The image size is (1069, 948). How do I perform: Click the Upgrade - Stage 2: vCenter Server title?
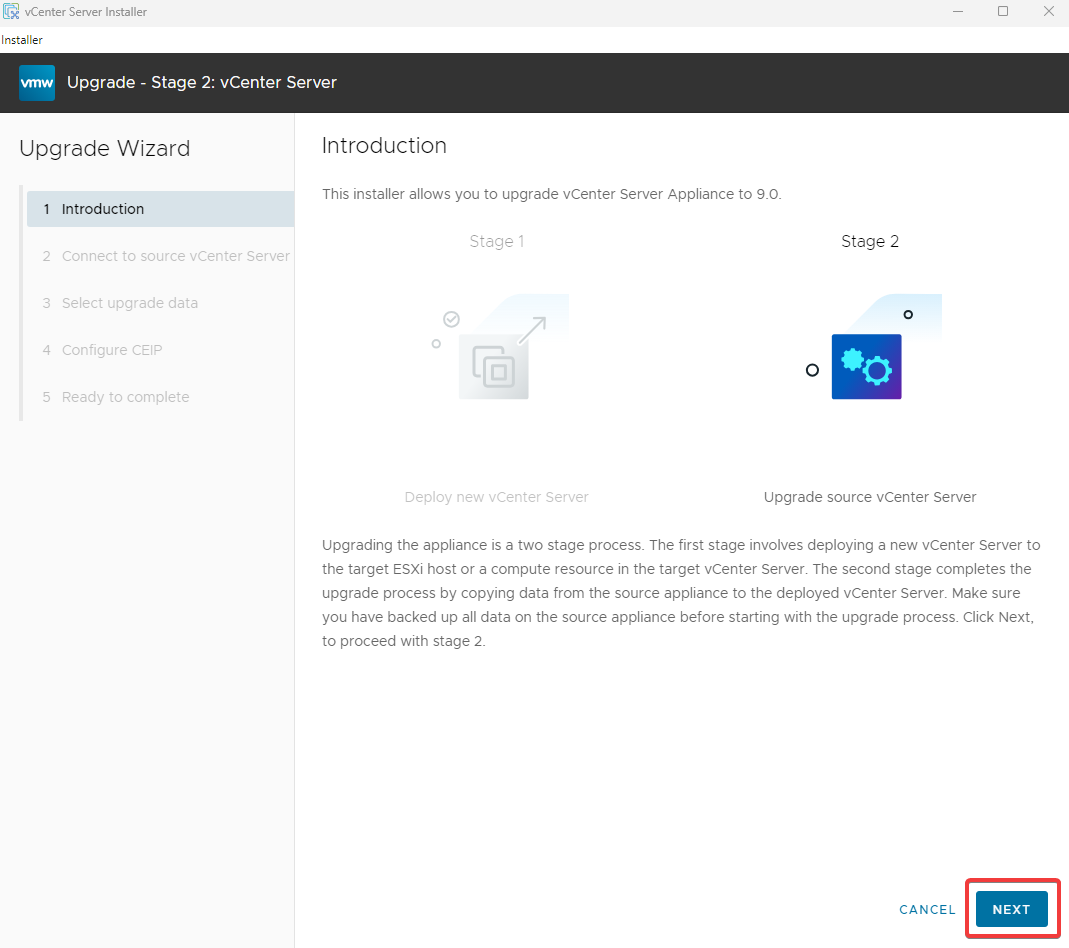point(202,82)
